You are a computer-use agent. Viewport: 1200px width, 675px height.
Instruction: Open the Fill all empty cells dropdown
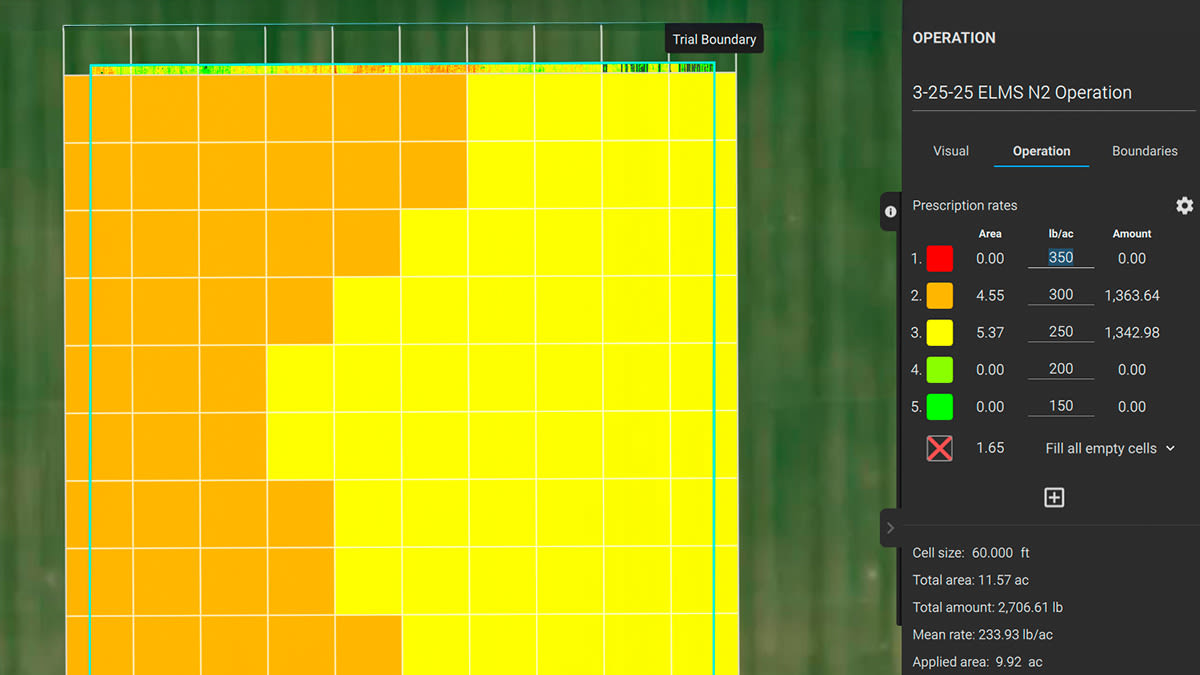[1100, 448]
